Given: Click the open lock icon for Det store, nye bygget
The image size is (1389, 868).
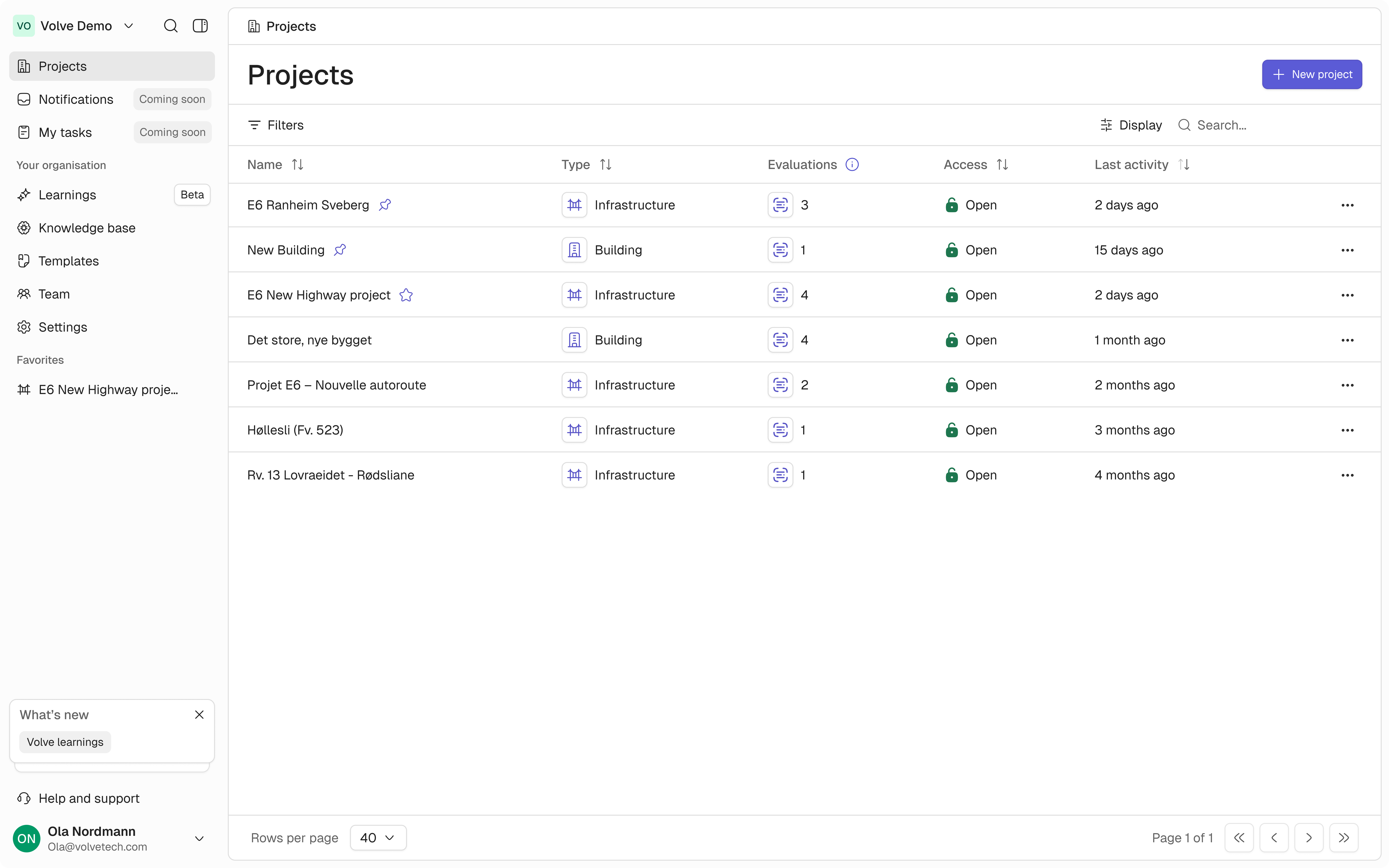Looking at the screenshot, I should [952, 340].
